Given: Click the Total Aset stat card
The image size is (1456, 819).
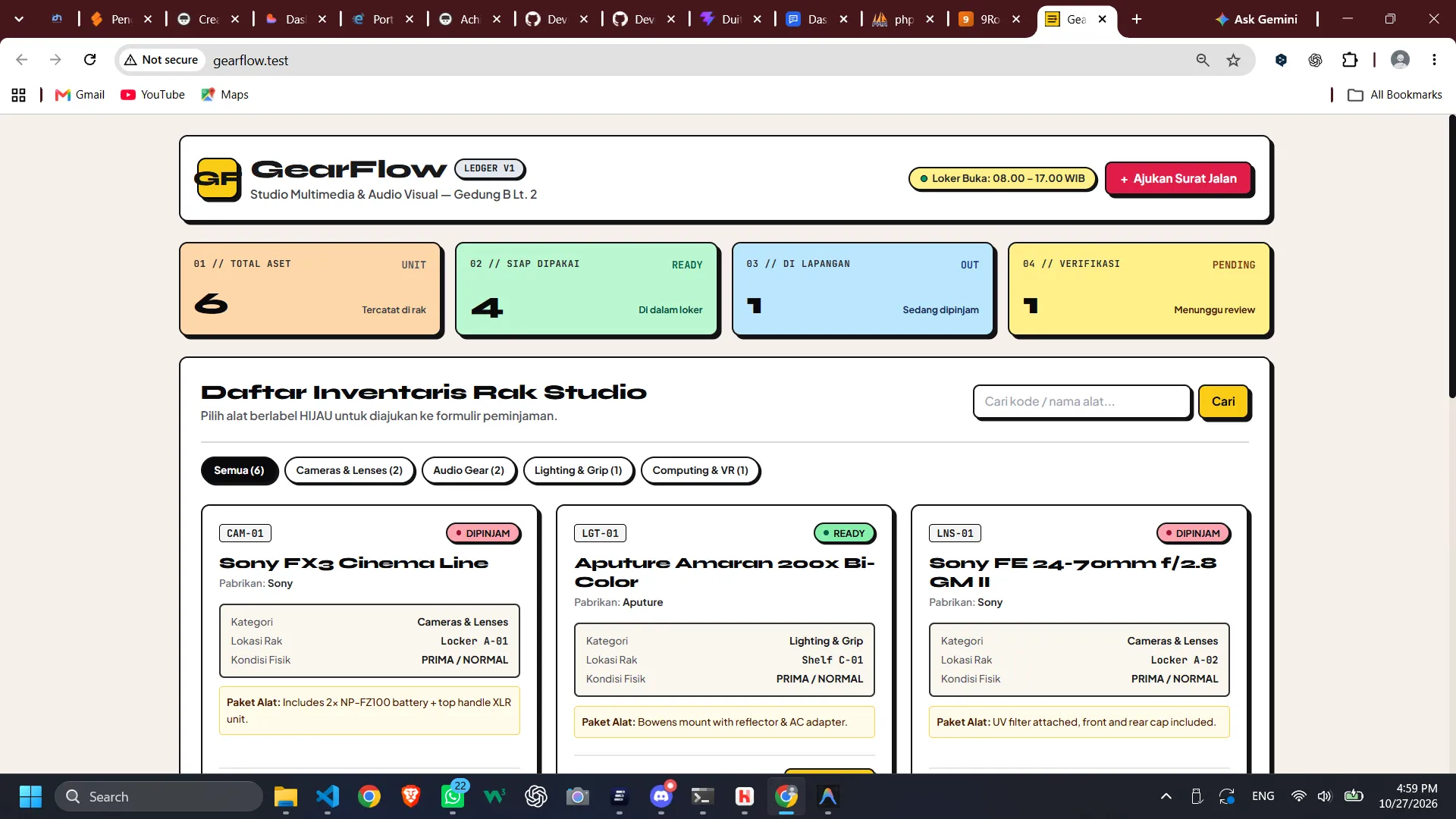Looking at the screenshot, I should (310, 289).
